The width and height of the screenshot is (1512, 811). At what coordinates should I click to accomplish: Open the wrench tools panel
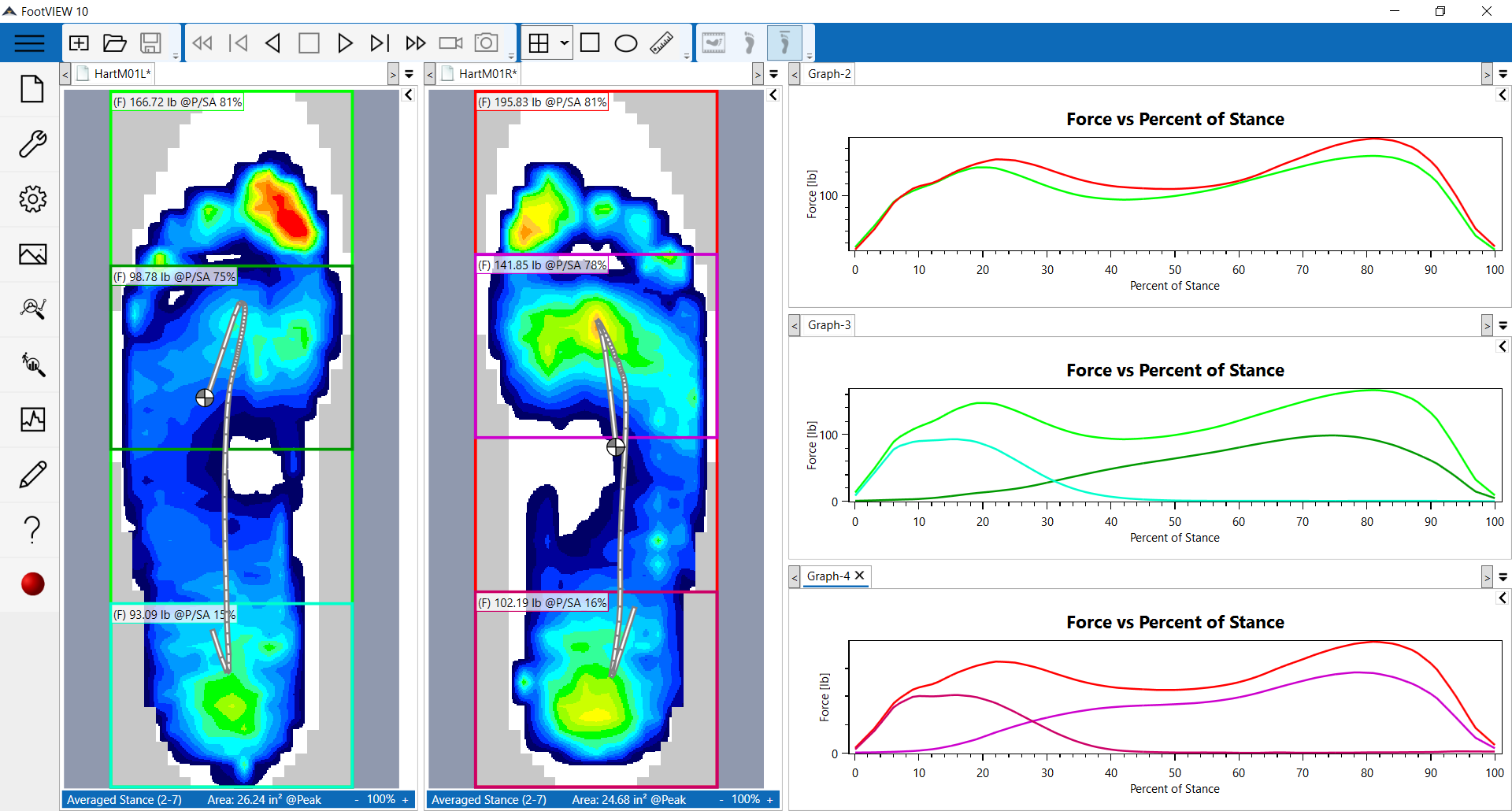(x=31, y=144)
